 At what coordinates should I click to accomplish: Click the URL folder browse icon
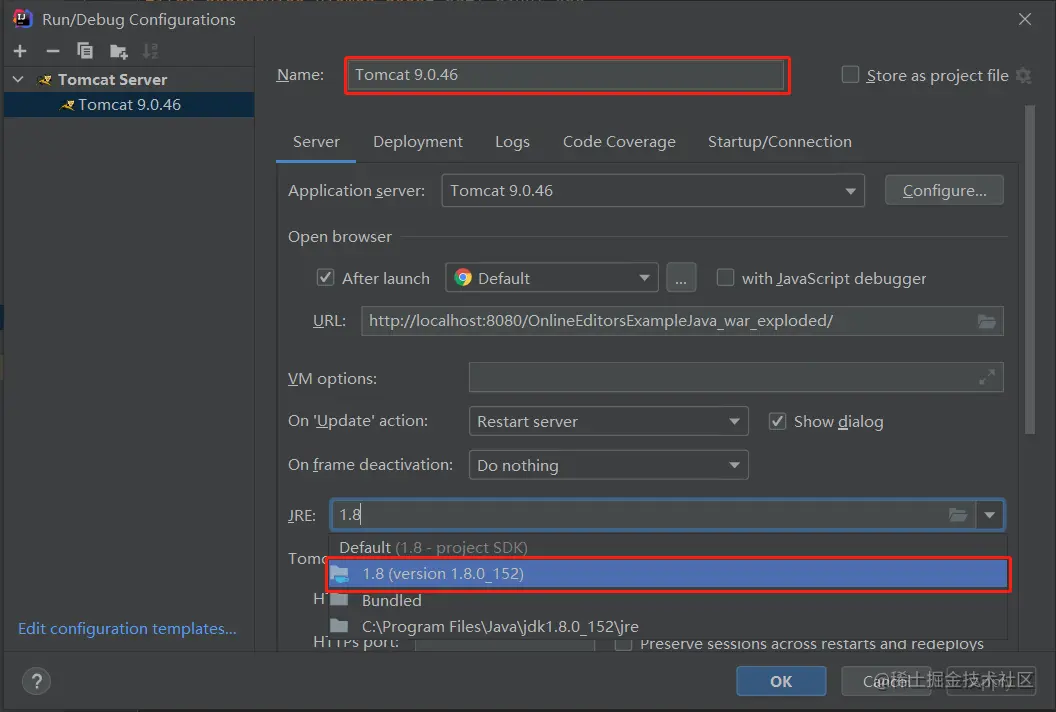click(x=986, y=321)
